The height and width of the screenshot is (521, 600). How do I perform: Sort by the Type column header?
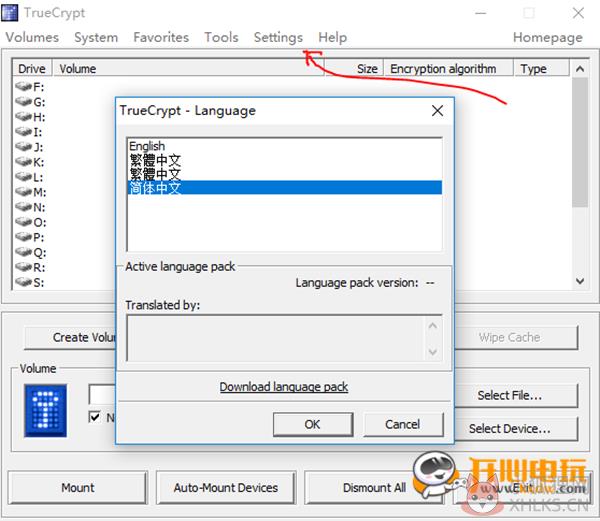(x=541, y=68)
